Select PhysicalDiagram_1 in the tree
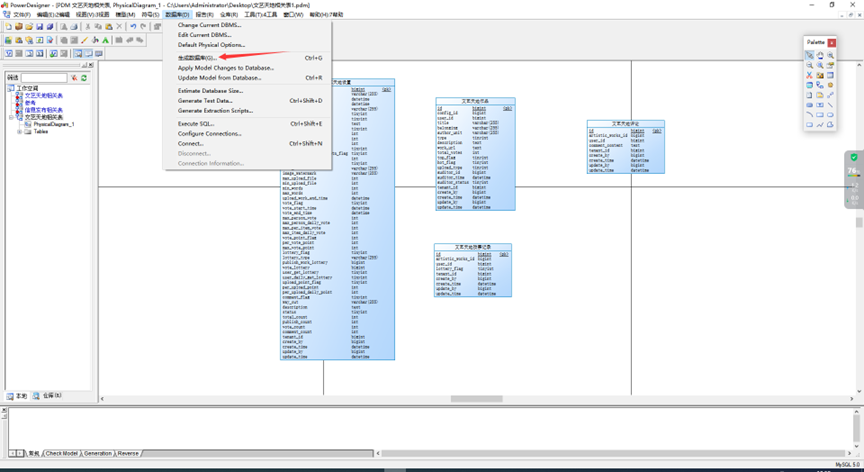This screenshot has height=472, width=864. click(x=53, y=124)
